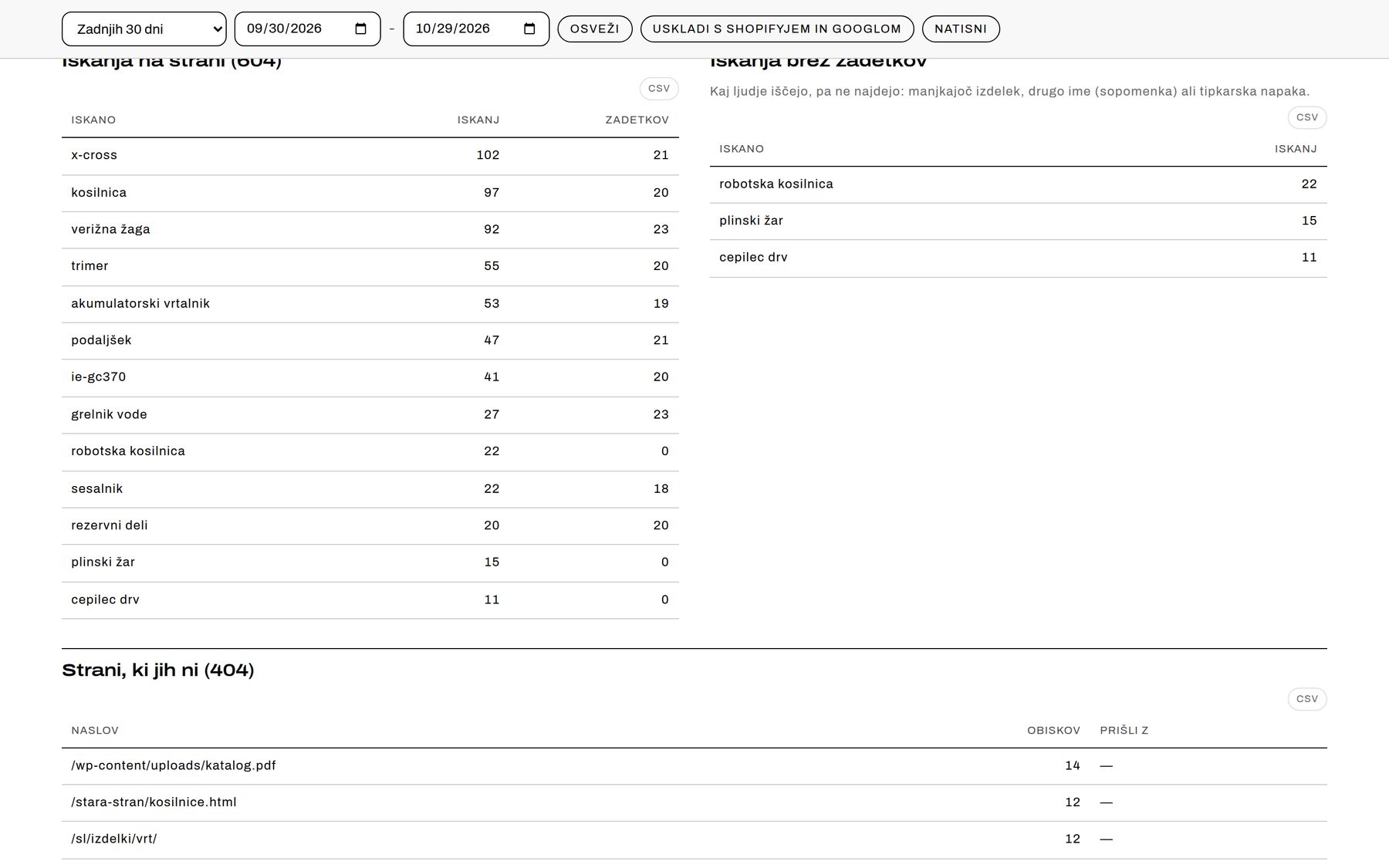Open the 'Zadnjih 30 dni' period dropdown
The height and width of the screenshot is (868, 1389).
[144, 29]
